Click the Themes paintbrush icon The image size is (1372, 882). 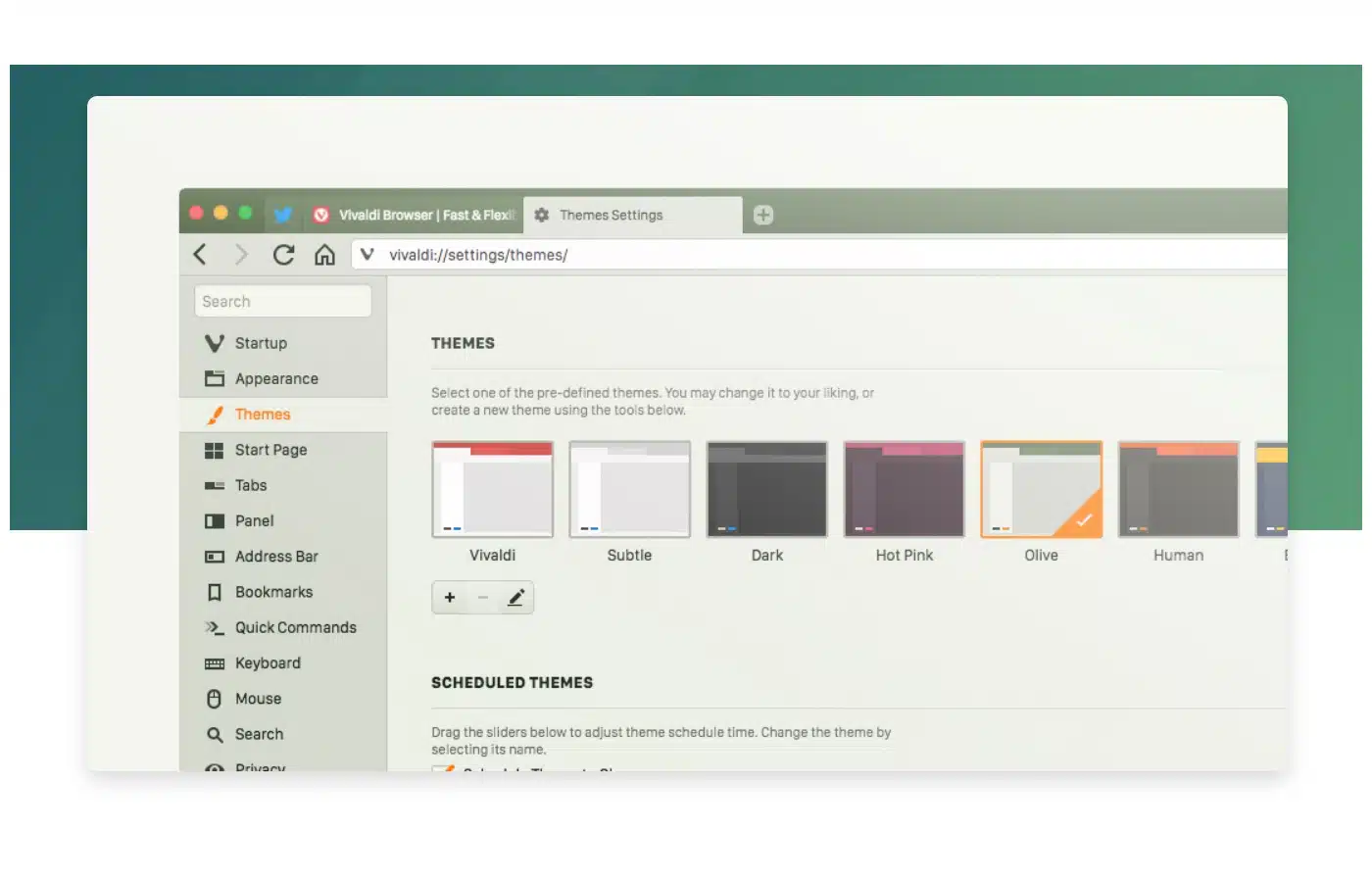coord(215,415)
